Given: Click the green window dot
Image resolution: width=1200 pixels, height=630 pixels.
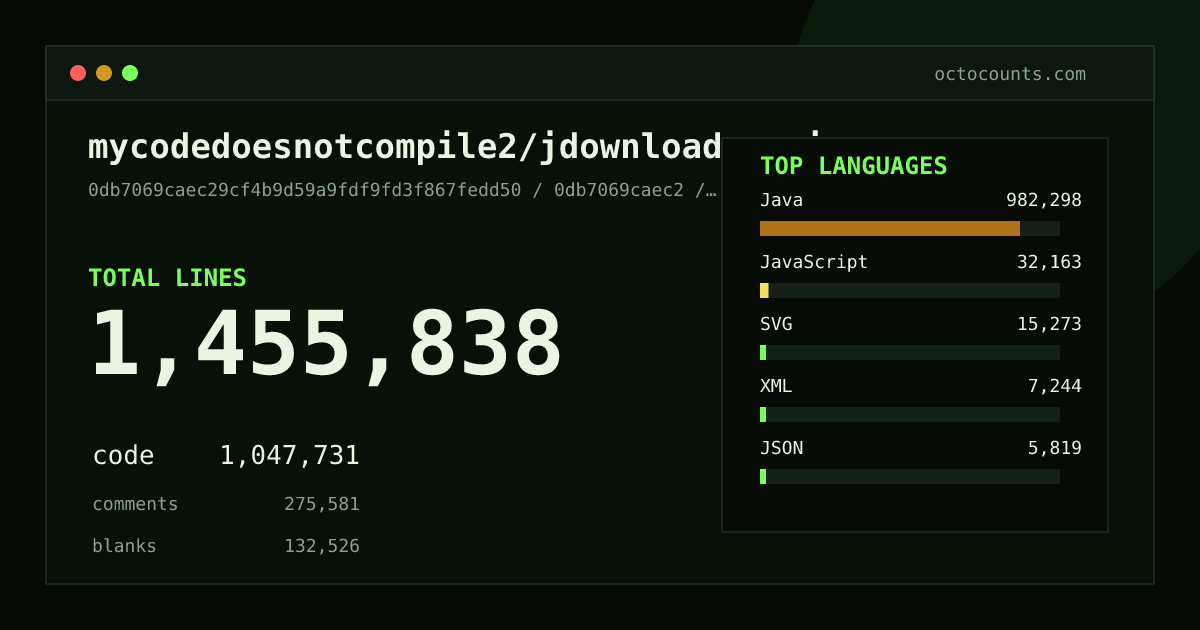Looking at the screenshot, I should pyautogui.click(x=130, y=73).
